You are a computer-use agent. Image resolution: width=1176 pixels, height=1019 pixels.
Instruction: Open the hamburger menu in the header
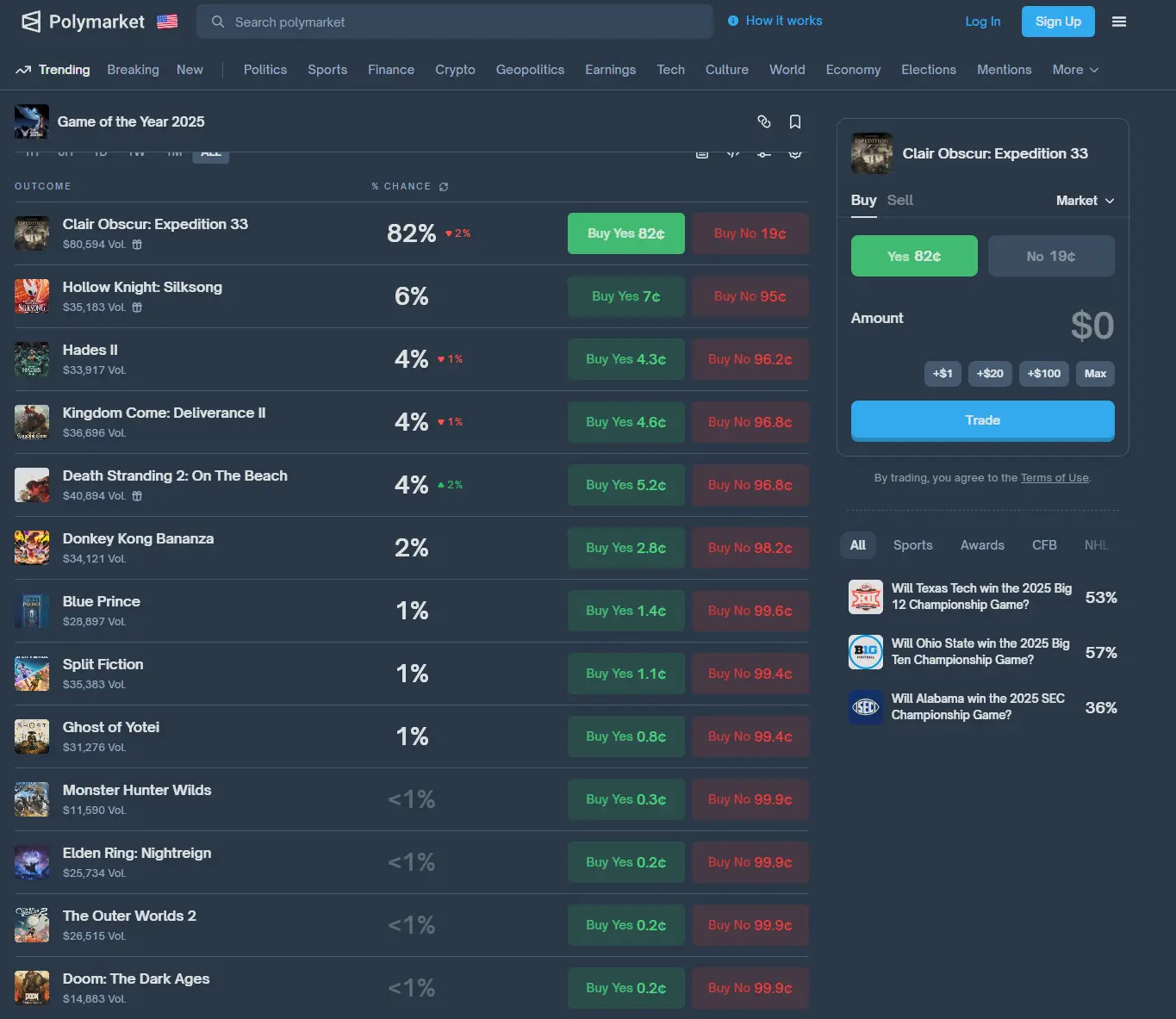[1119, 22]
